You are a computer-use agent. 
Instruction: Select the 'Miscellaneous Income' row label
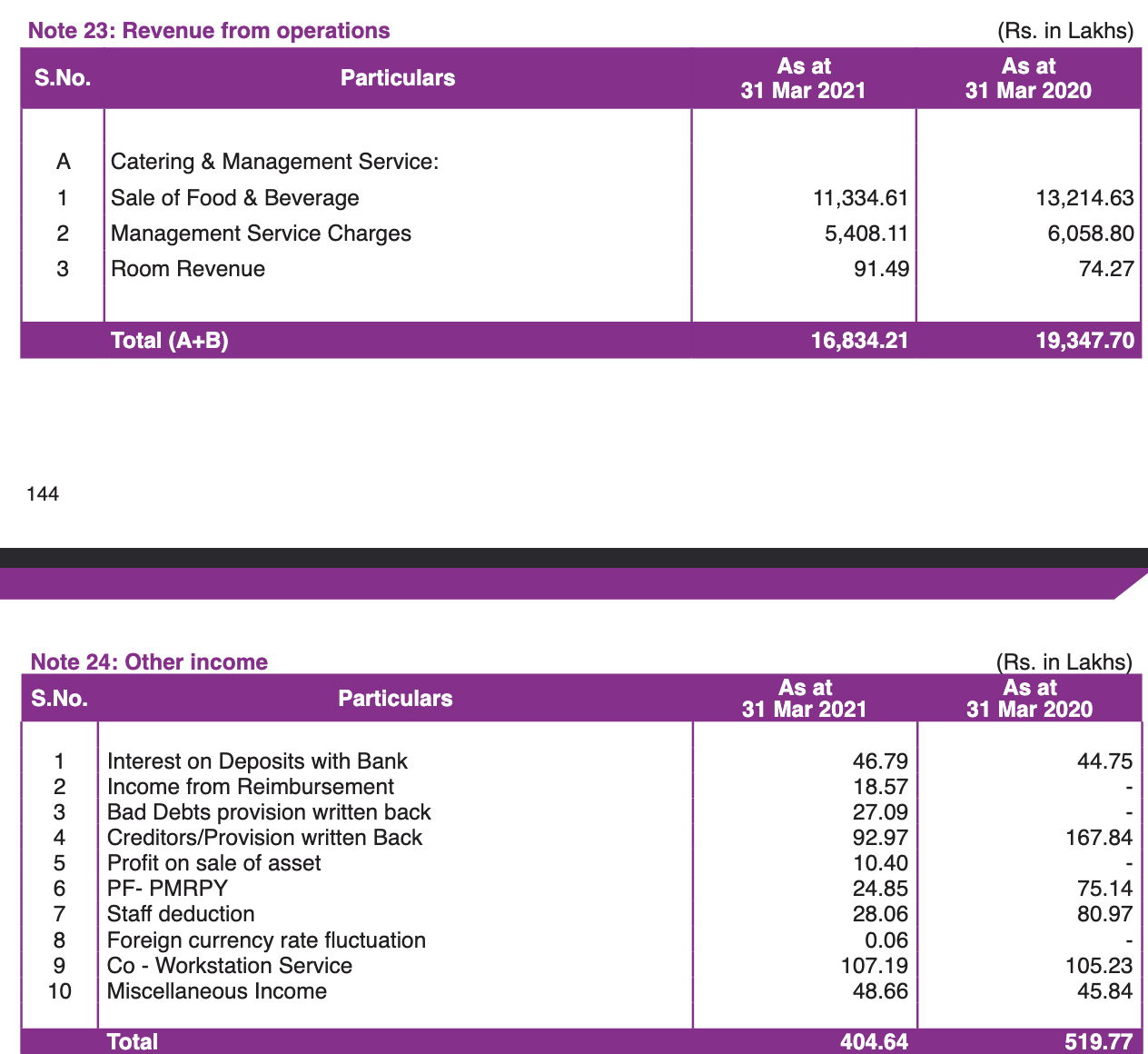[x=217, y=991]
